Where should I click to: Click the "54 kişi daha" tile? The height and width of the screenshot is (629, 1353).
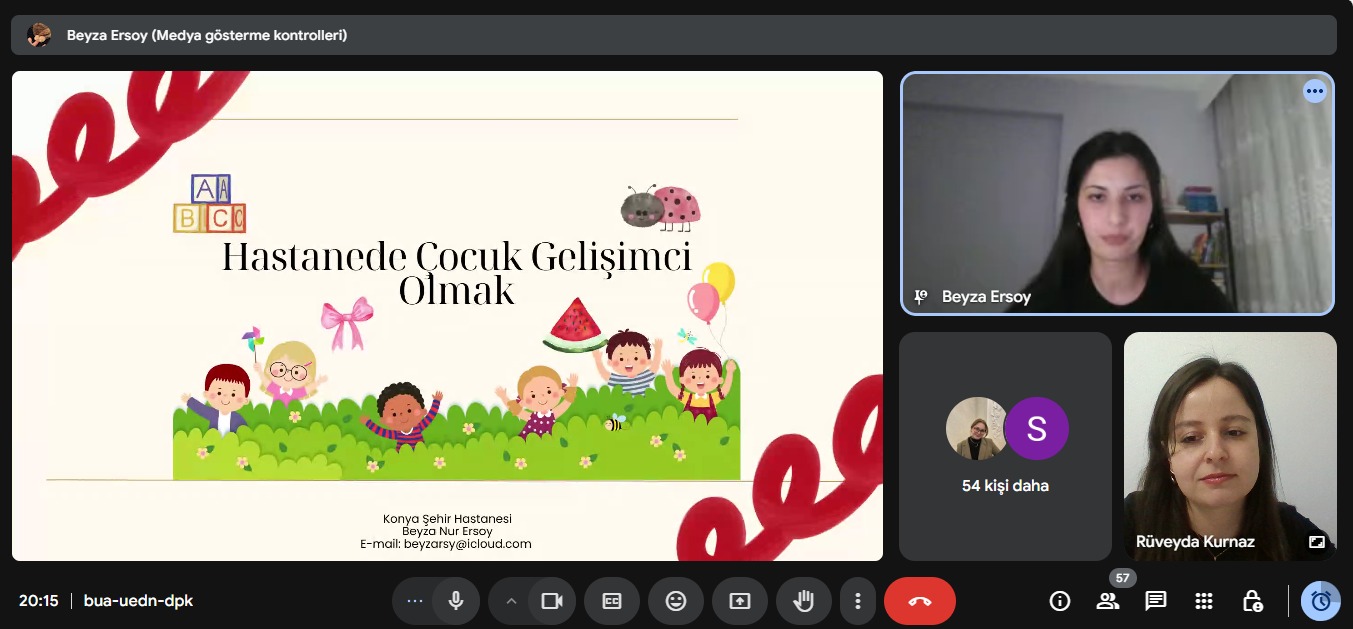1005,446
